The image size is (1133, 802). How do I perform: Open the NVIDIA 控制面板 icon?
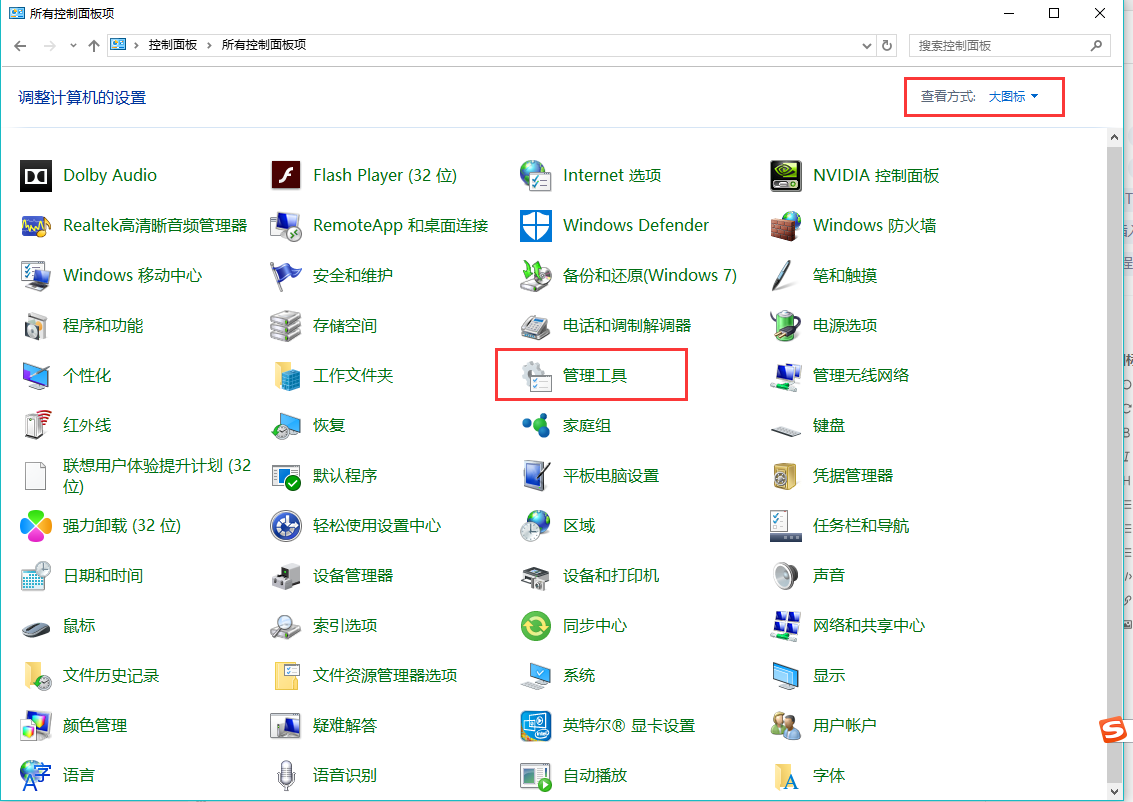point(785,176)
